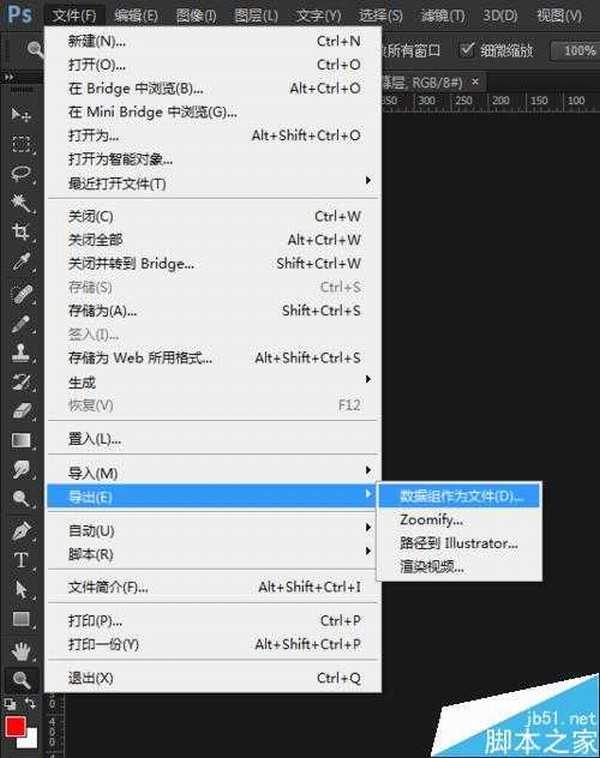Open the 文件(F) menu
This screenshot has height=758, width=600.
[74, 16]
